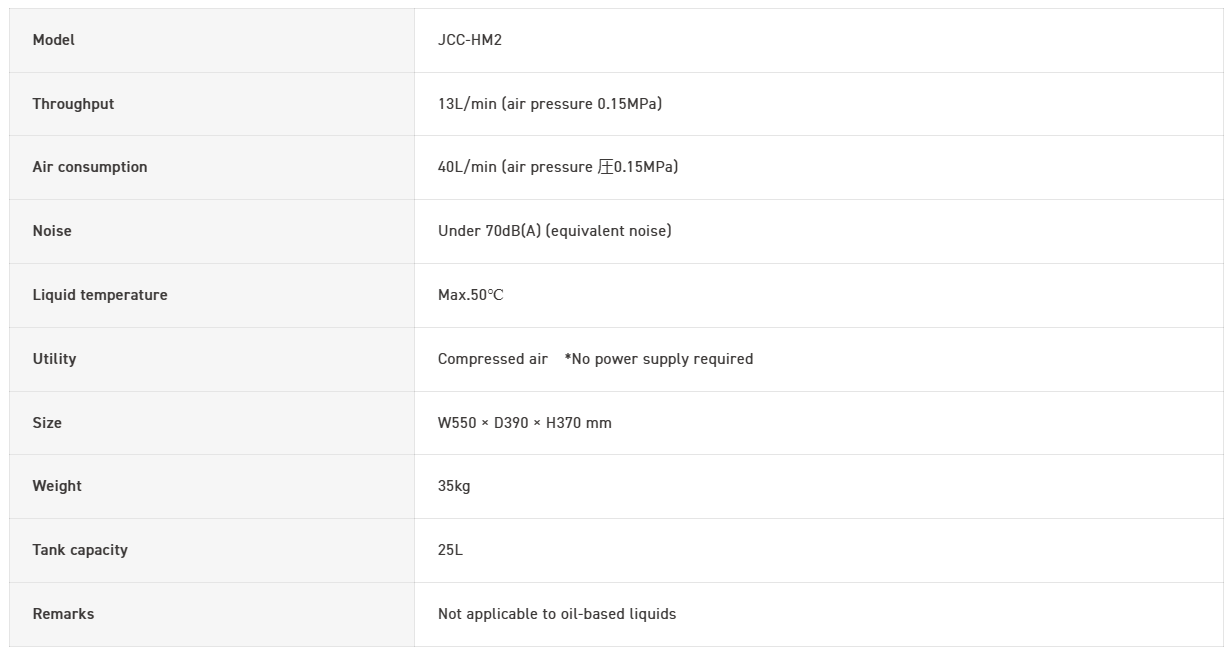Click the Liquid temperature label
This screenshot has height=651, width=1231.
[100, 295]
